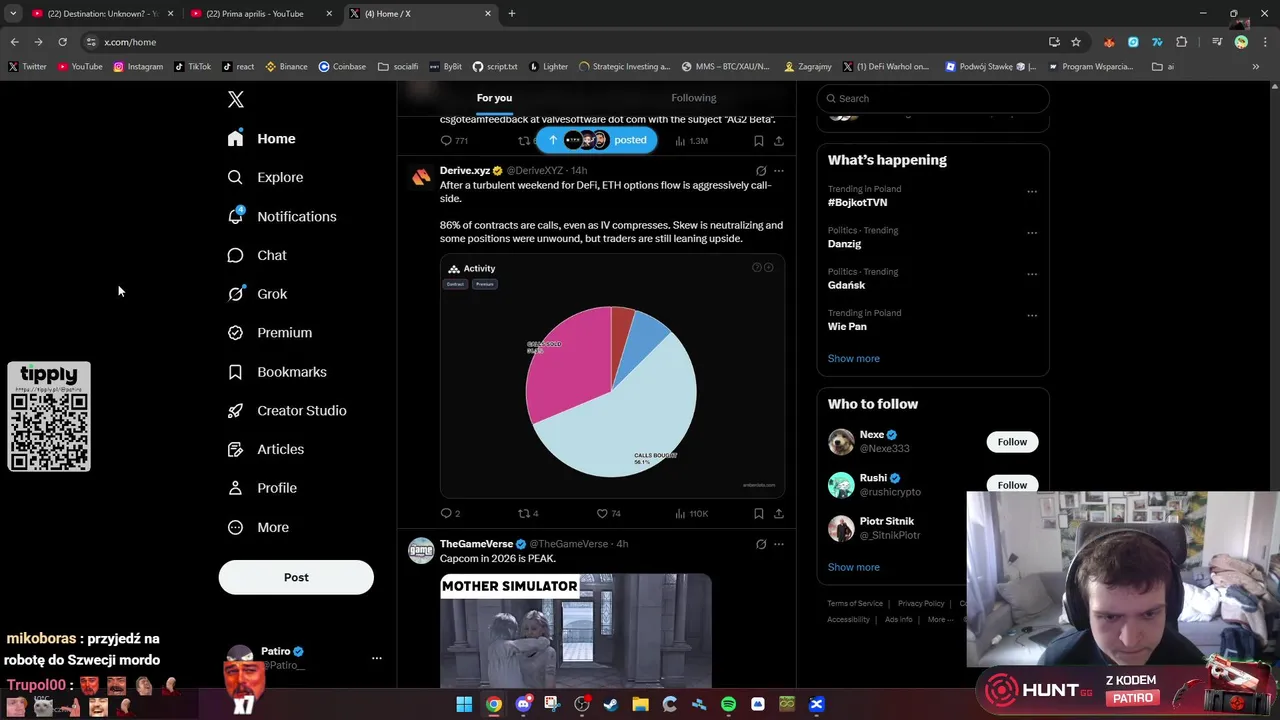Bookmark the Derive.xyz post
The image size is (1280, 720).
coord(759,514)
